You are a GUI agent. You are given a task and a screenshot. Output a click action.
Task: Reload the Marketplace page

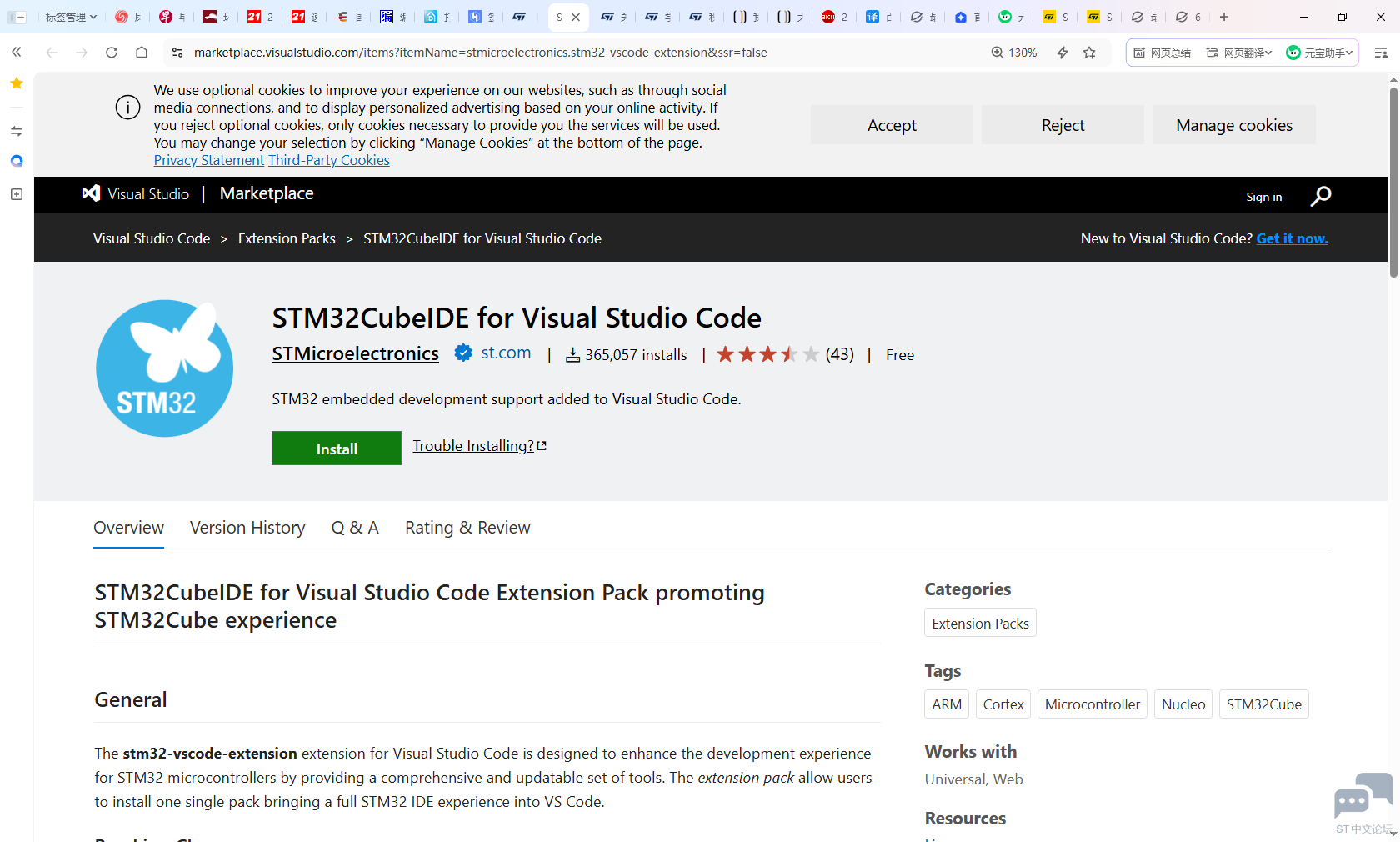click(112, 53)
